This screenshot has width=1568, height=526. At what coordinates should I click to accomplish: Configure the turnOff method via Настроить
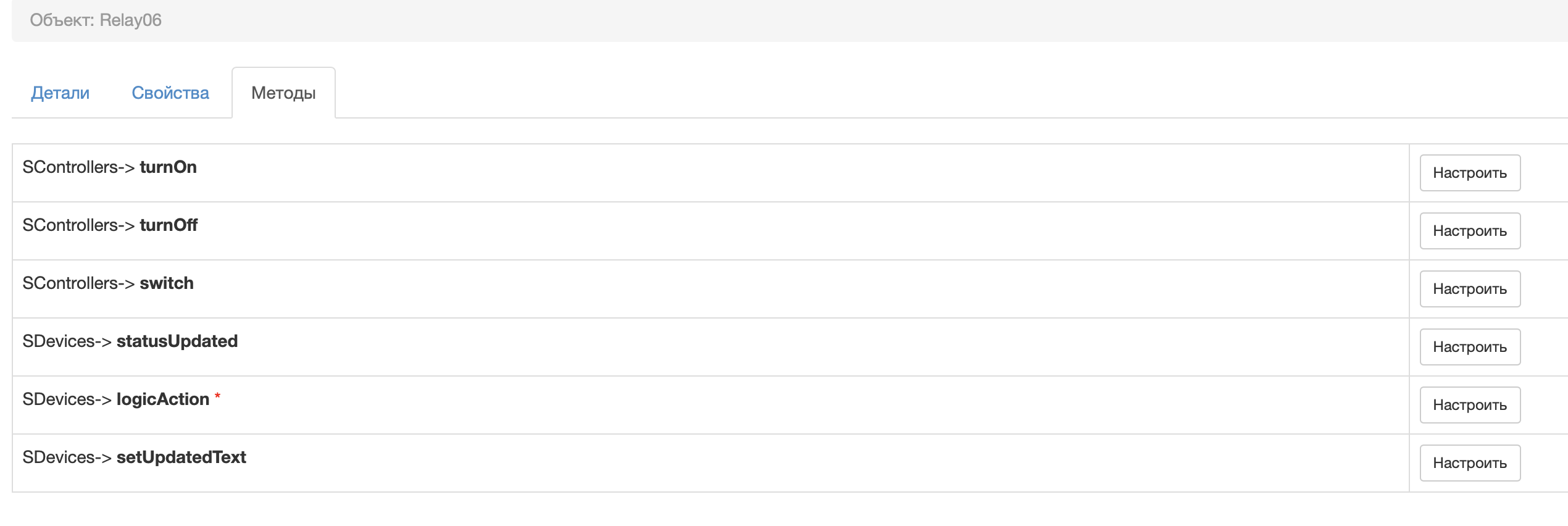[x=1469, y=231]
